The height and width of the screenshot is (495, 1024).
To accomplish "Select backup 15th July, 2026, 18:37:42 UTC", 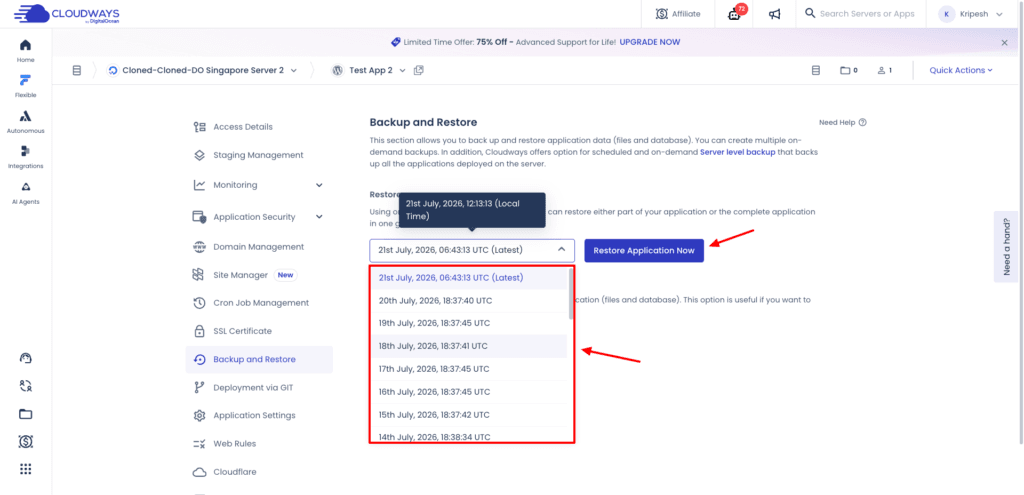I will click(470, 415).
